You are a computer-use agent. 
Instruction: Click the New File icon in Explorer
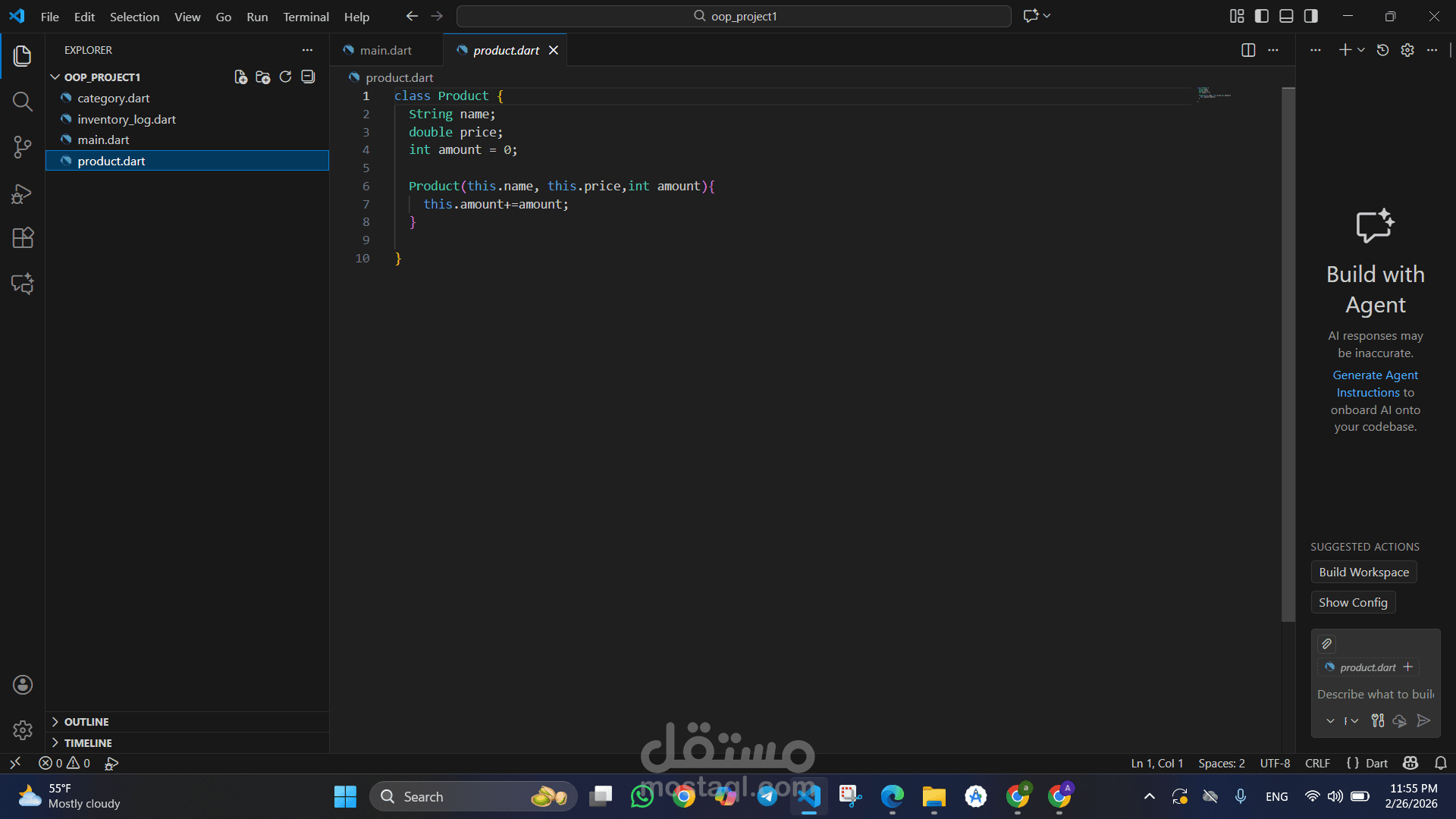click(x=240, y=77)
